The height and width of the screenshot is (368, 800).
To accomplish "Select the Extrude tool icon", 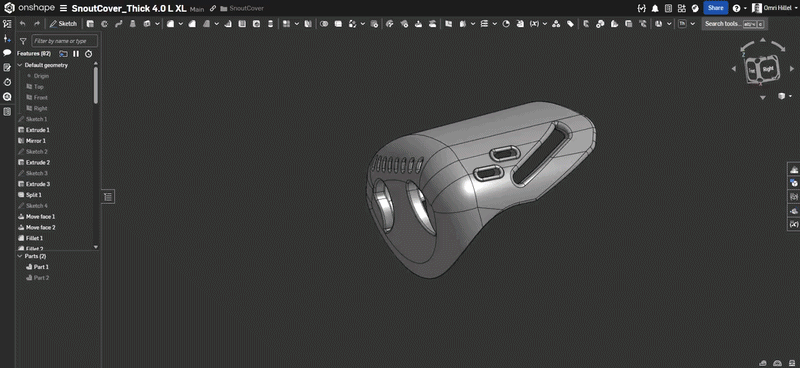I will click(x=90, y=23).
